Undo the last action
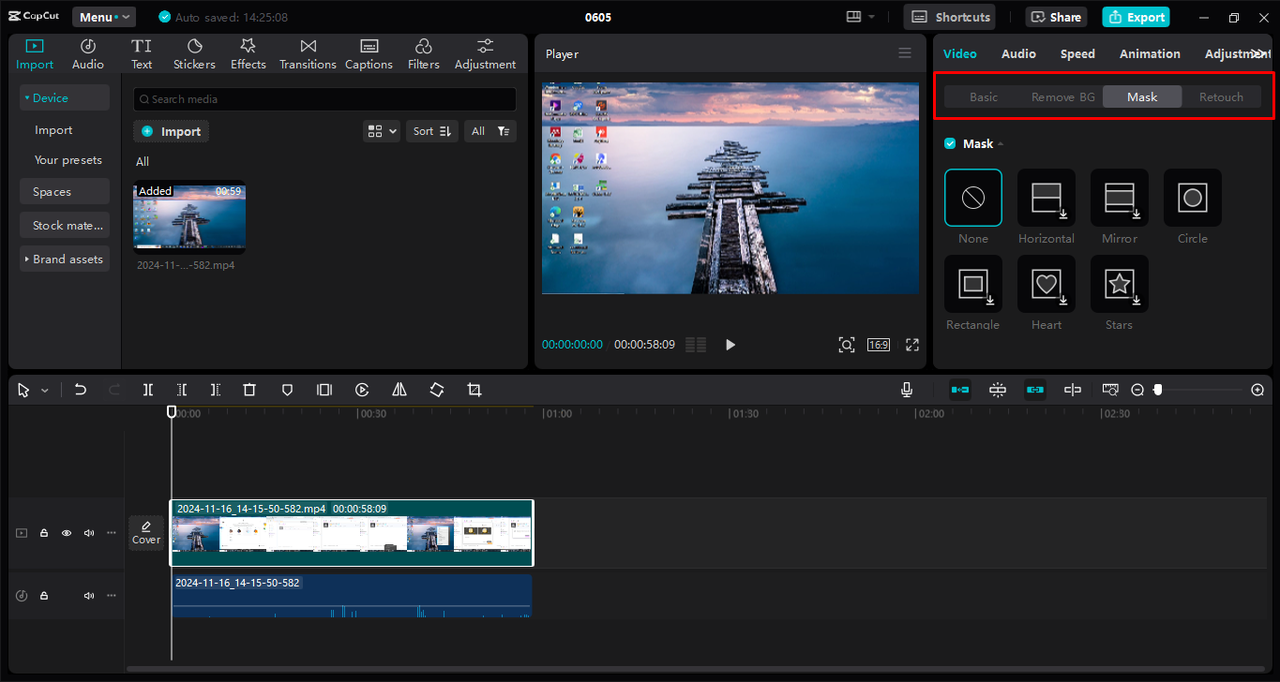 coord(81,390)
